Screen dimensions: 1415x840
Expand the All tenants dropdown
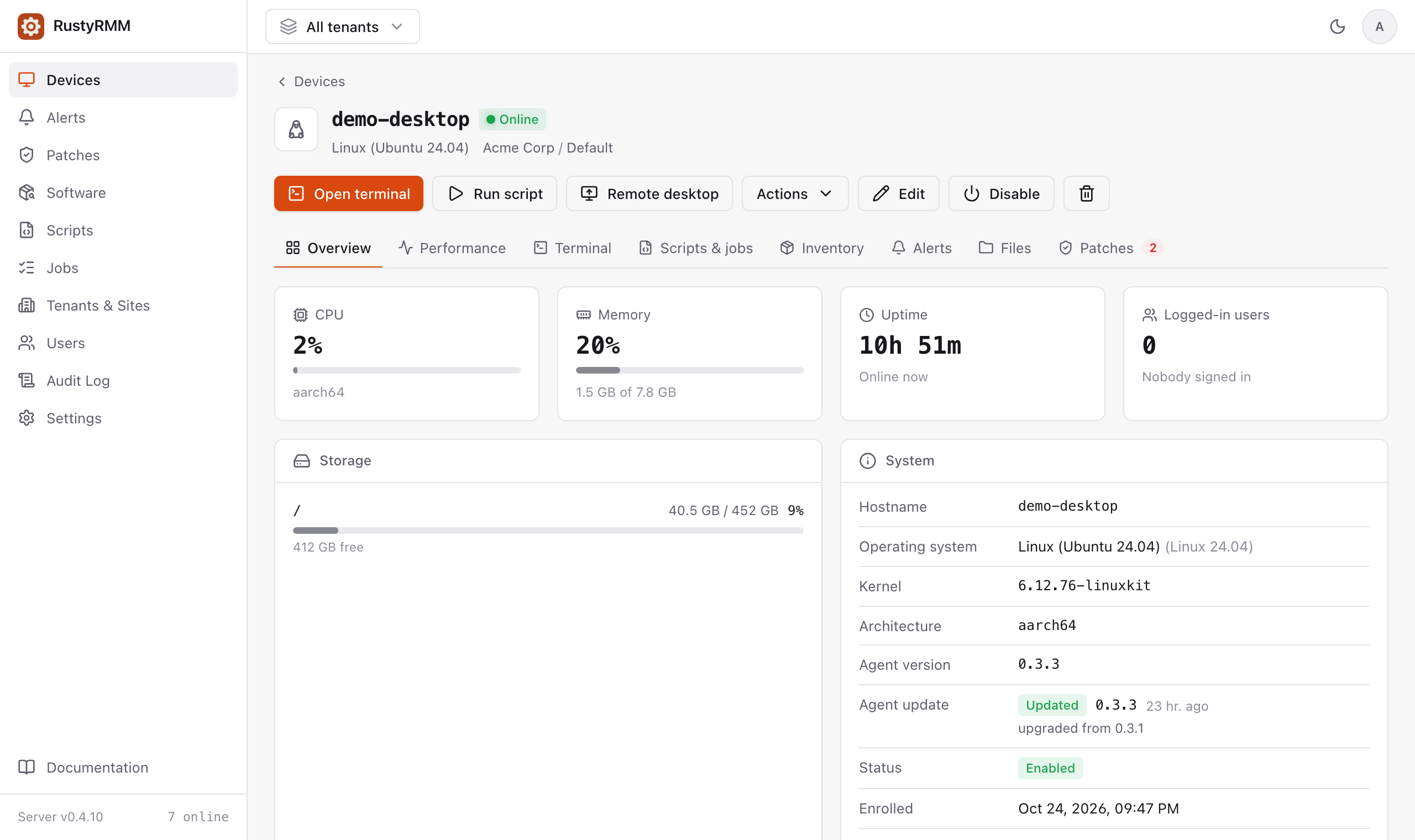343,27
